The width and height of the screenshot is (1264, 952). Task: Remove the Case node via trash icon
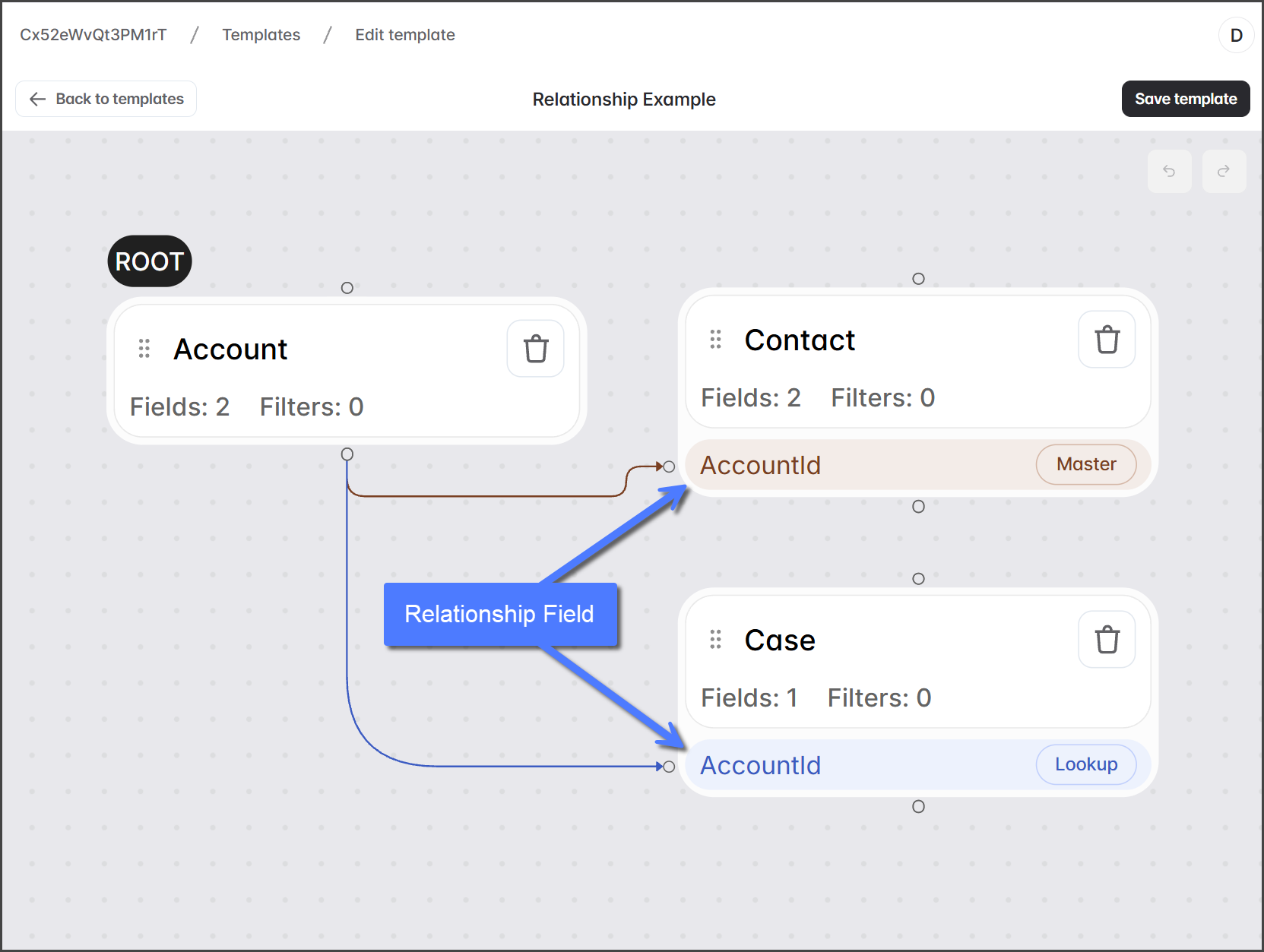coord(1106,640)
